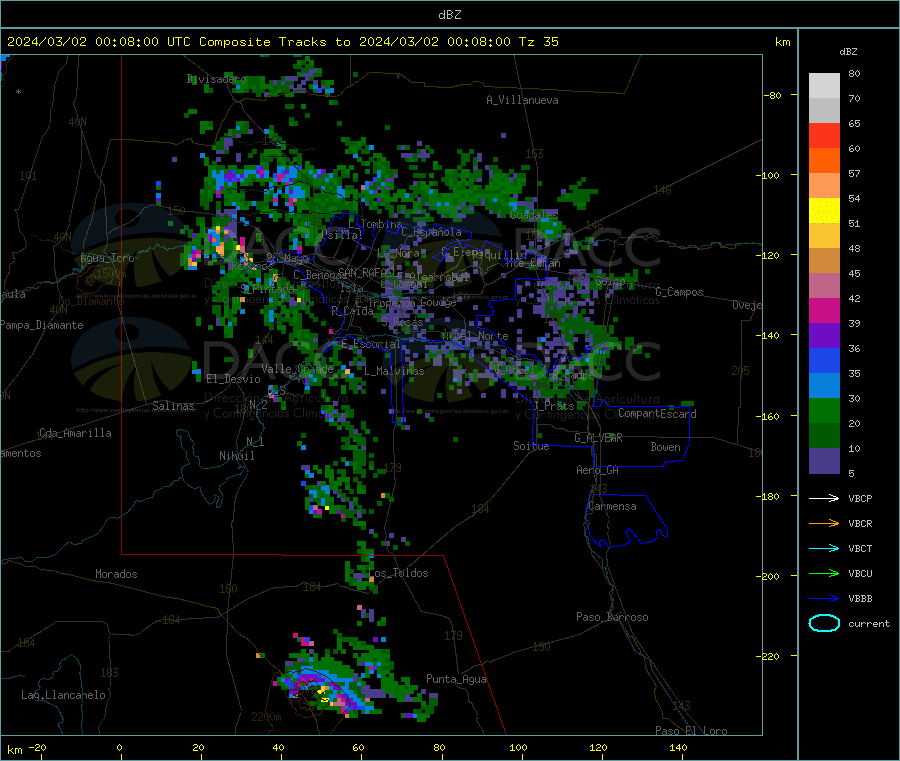Select the red 60-65 dBZ color swatch
This screenshot has width=900, height=761.
[824, 135]
